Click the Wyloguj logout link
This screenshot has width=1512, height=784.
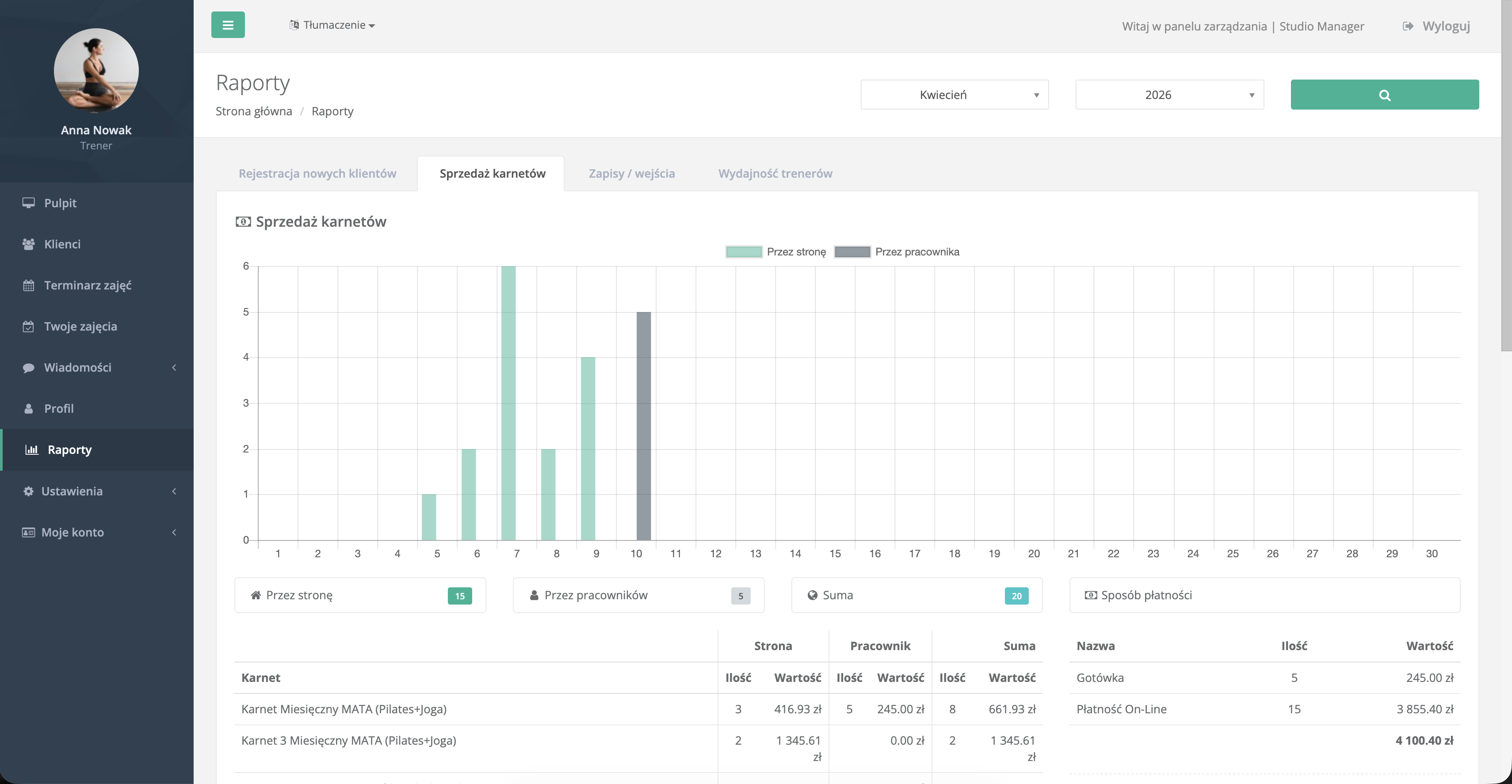tap(1436, 27)
